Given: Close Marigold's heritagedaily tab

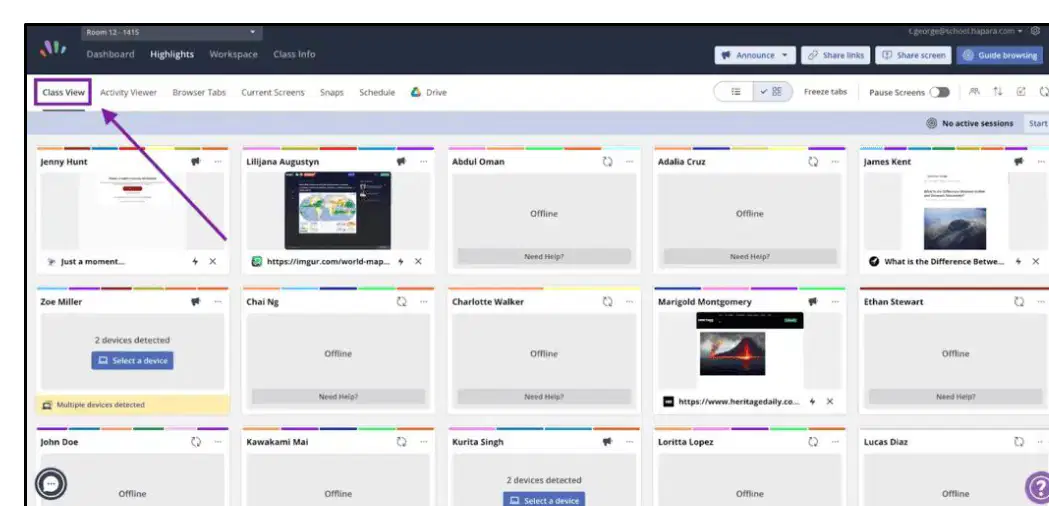Looking at the screenshot, I should click(x=830, y=402).
